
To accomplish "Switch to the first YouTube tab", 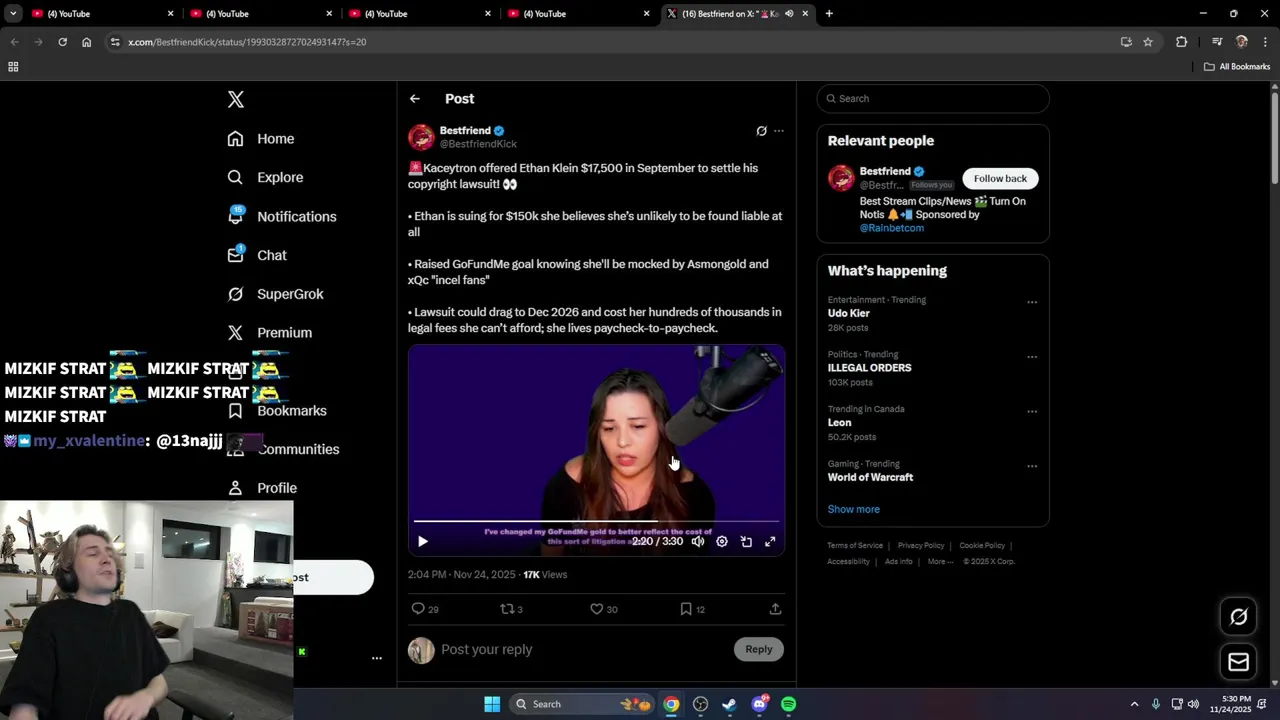I will pyautogui.click(x=102, y=13).
